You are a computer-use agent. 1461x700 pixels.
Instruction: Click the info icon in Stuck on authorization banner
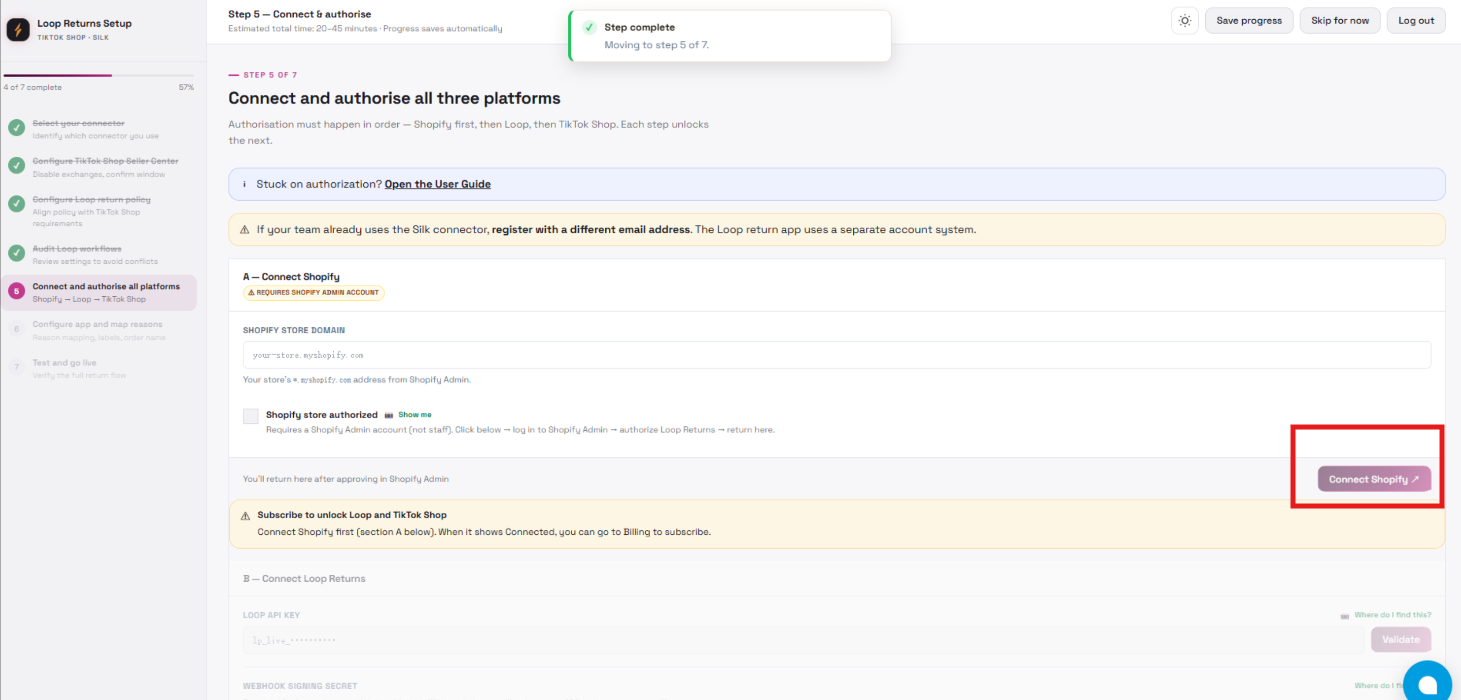244,184
